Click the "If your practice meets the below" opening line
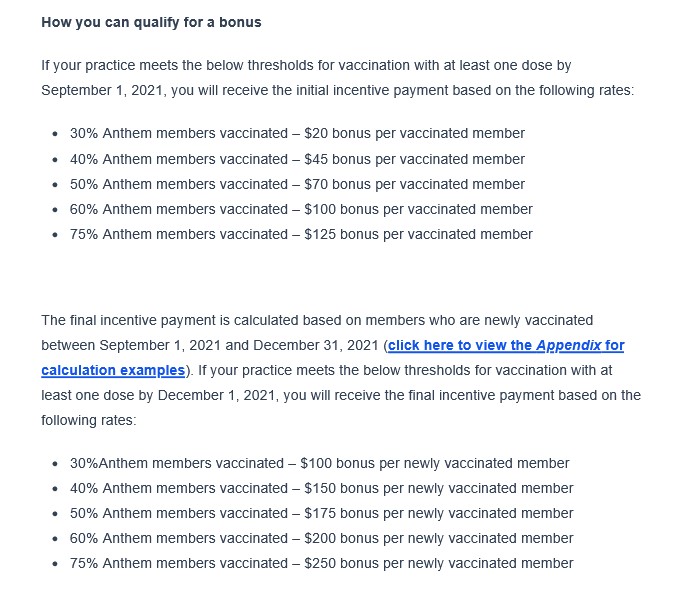The width and height of the screenshot is (691, 601). point(306,65)
